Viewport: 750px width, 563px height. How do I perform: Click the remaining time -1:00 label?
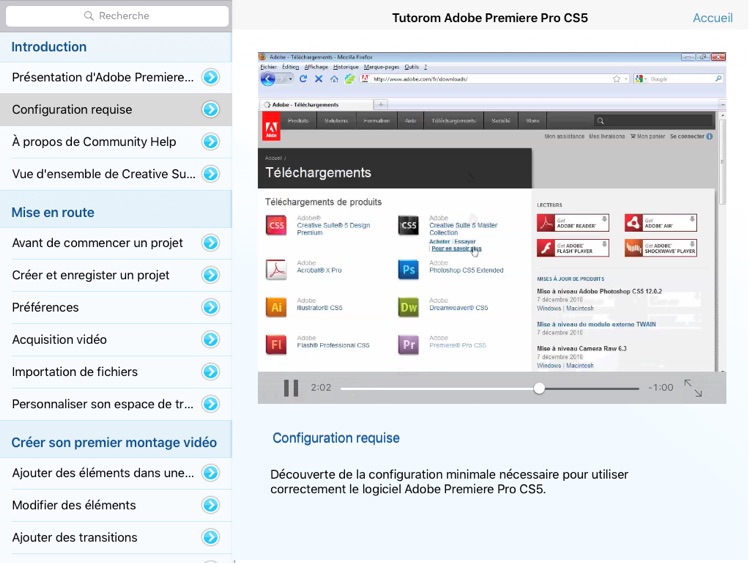click(661, 388)
